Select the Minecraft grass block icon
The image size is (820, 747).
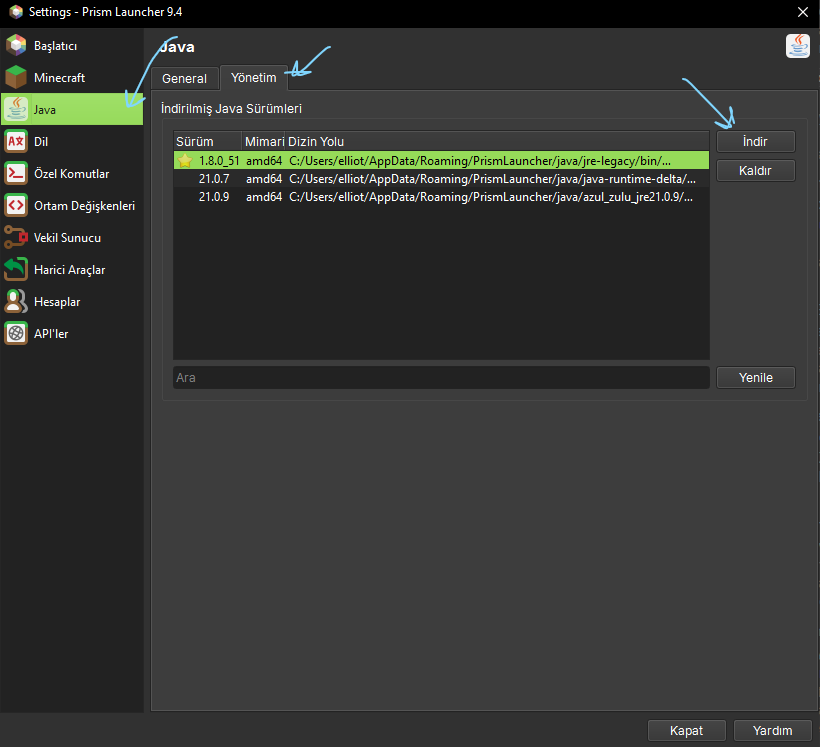pos(16,77)
